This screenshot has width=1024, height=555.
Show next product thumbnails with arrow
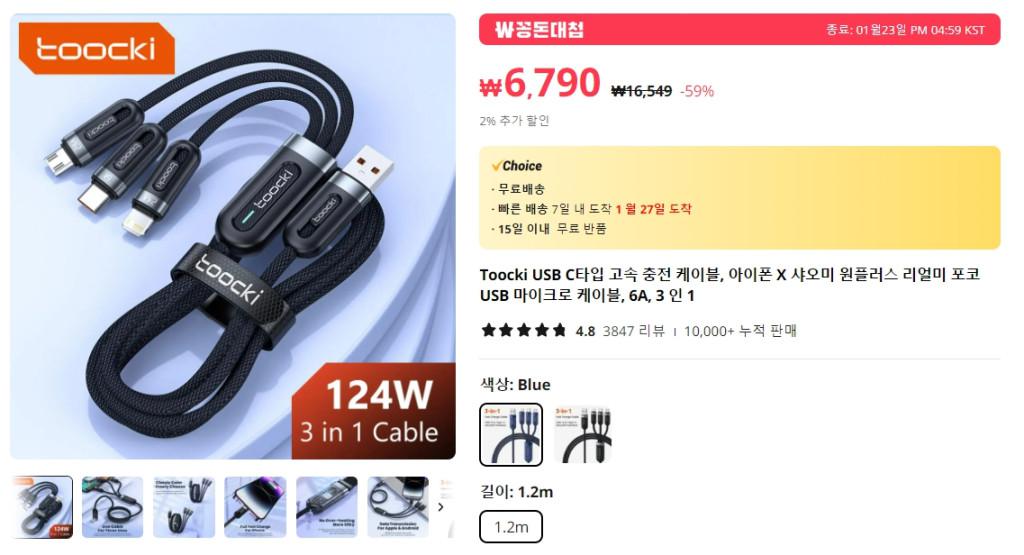(441, 507)
